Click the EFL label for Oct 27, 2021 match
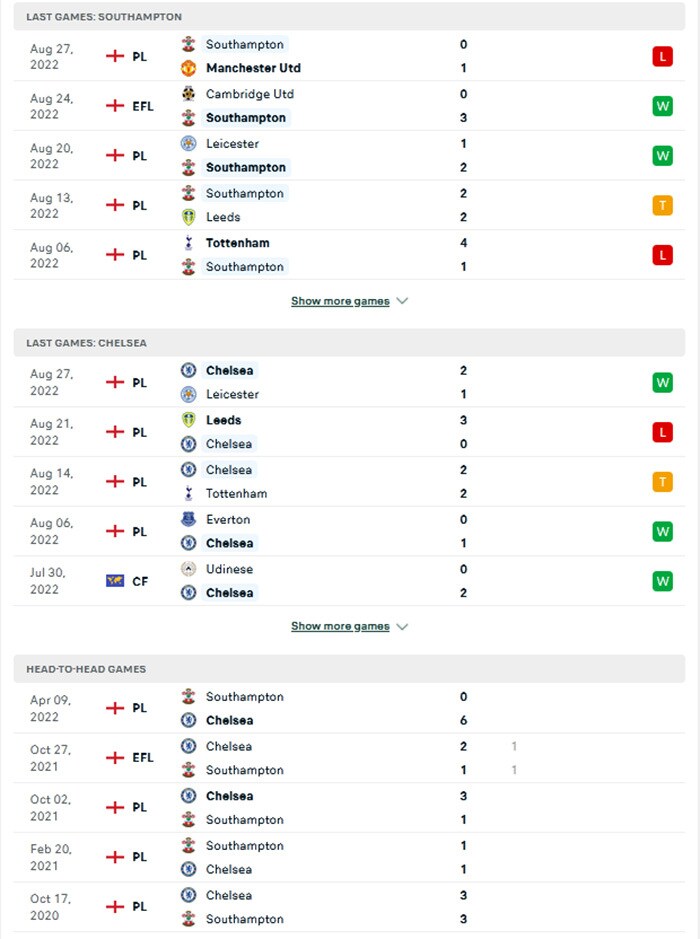This screenshot has width=700, height=939. click(143, 758)
